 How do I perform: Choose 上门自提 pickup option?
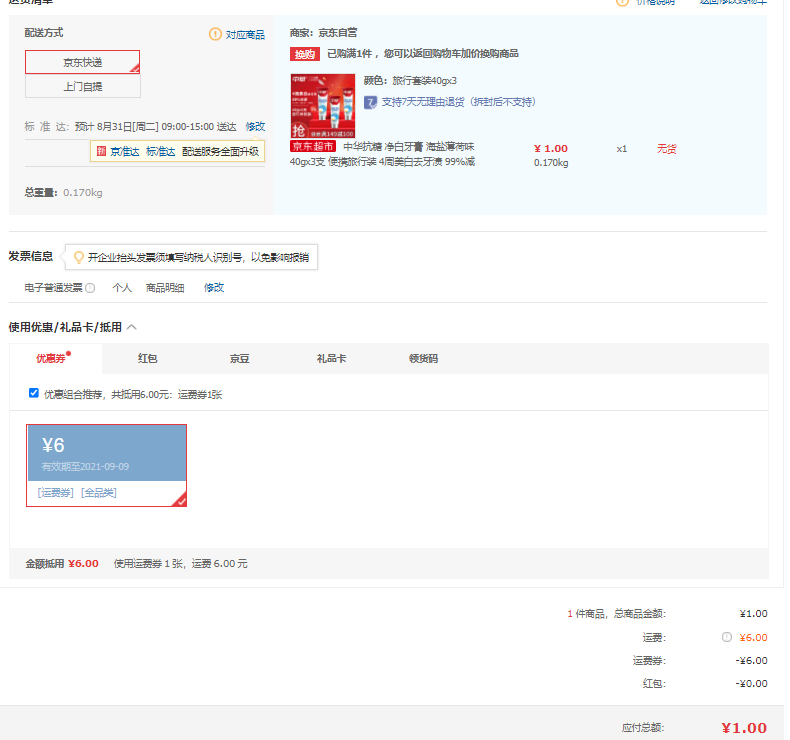(x=83, y=86)
